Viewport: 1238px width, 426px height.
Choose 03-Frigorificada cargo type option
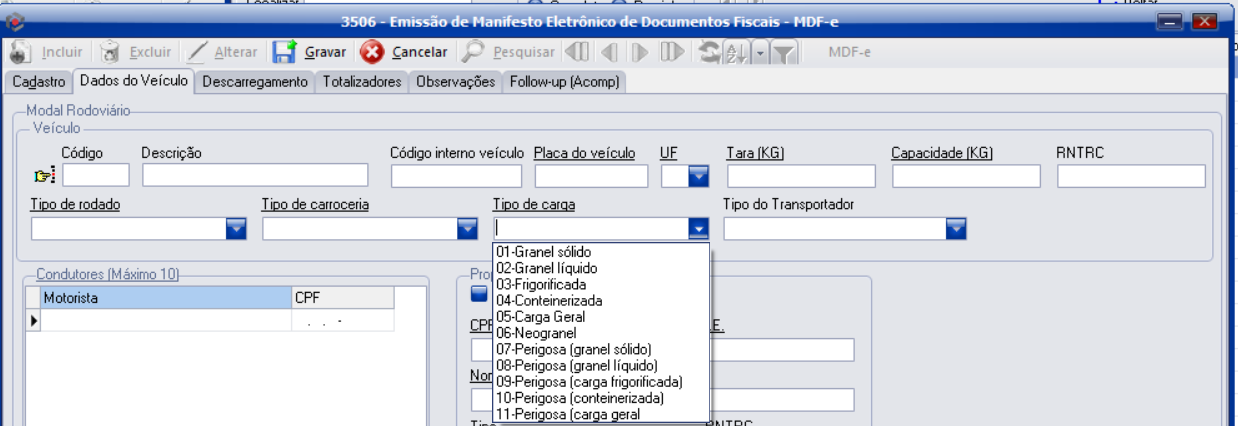541,284
